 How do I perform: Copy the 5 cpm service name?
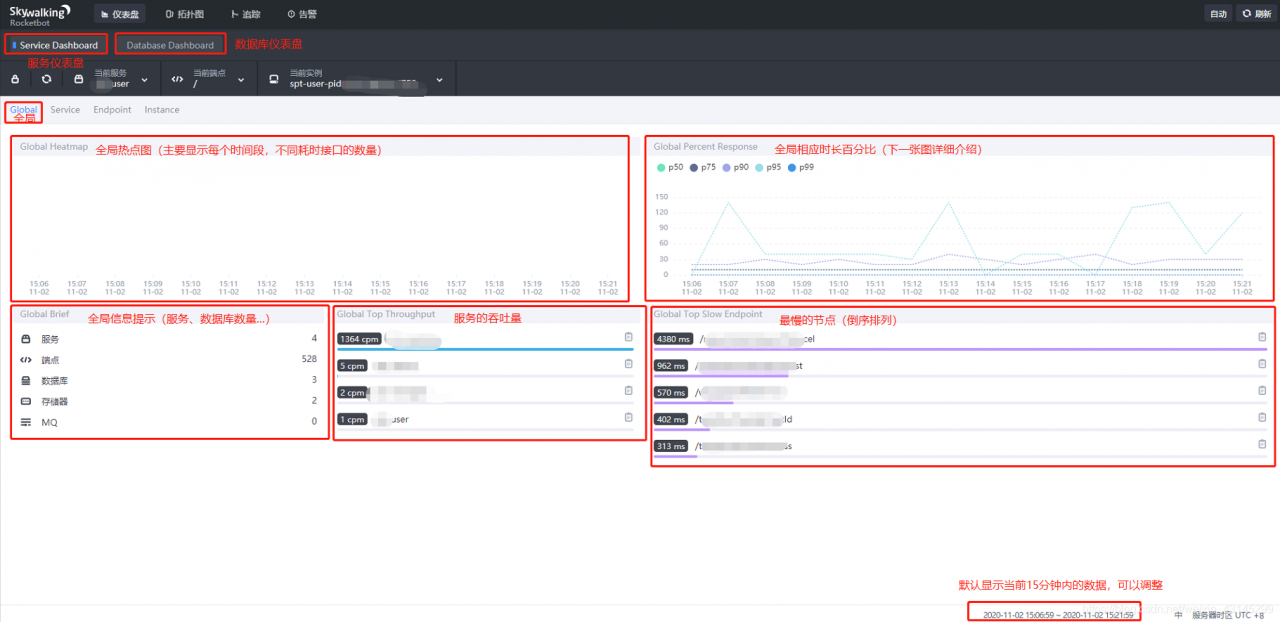[629, 364]
